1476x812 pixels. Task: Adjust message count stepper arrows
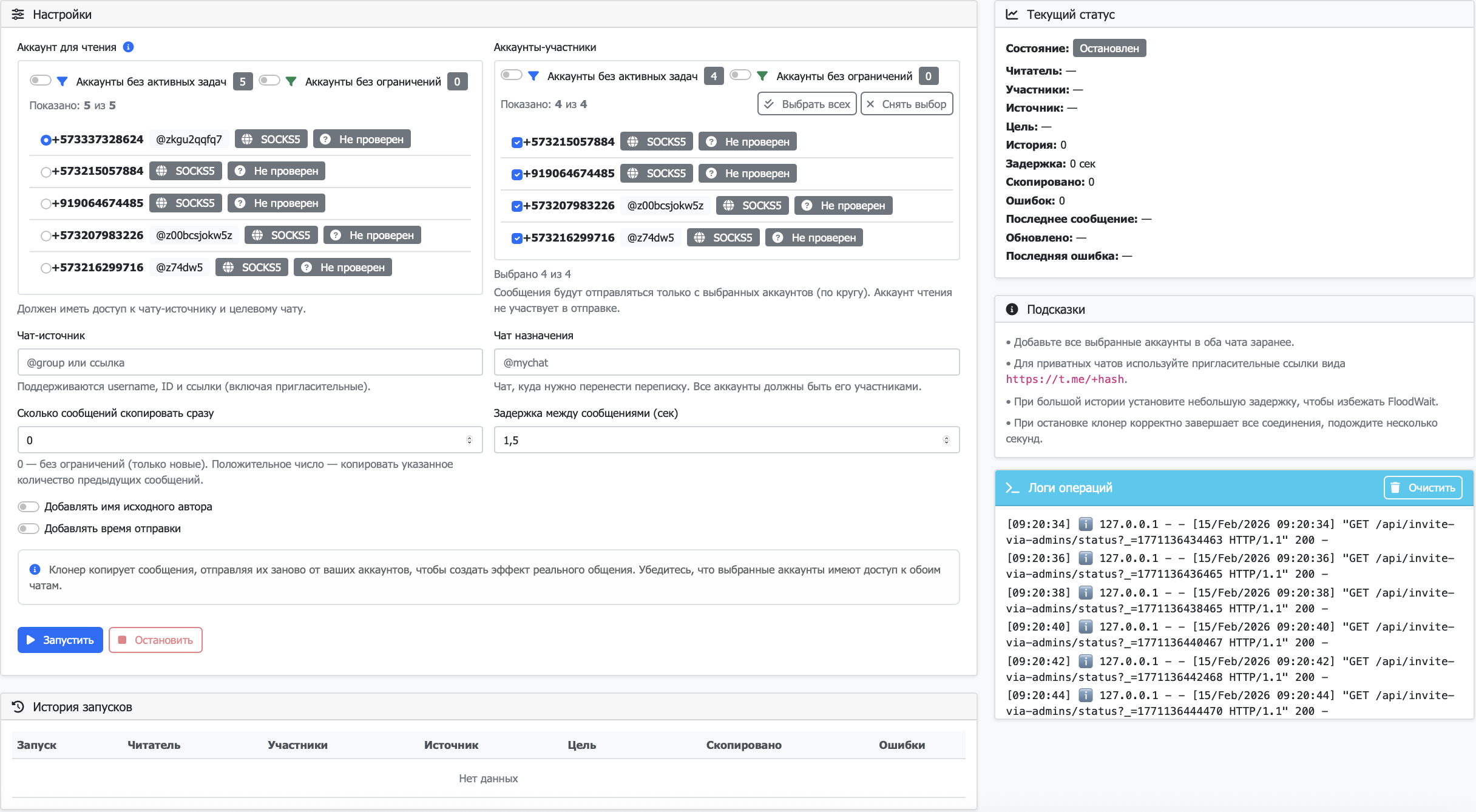(x=469, y=440)
